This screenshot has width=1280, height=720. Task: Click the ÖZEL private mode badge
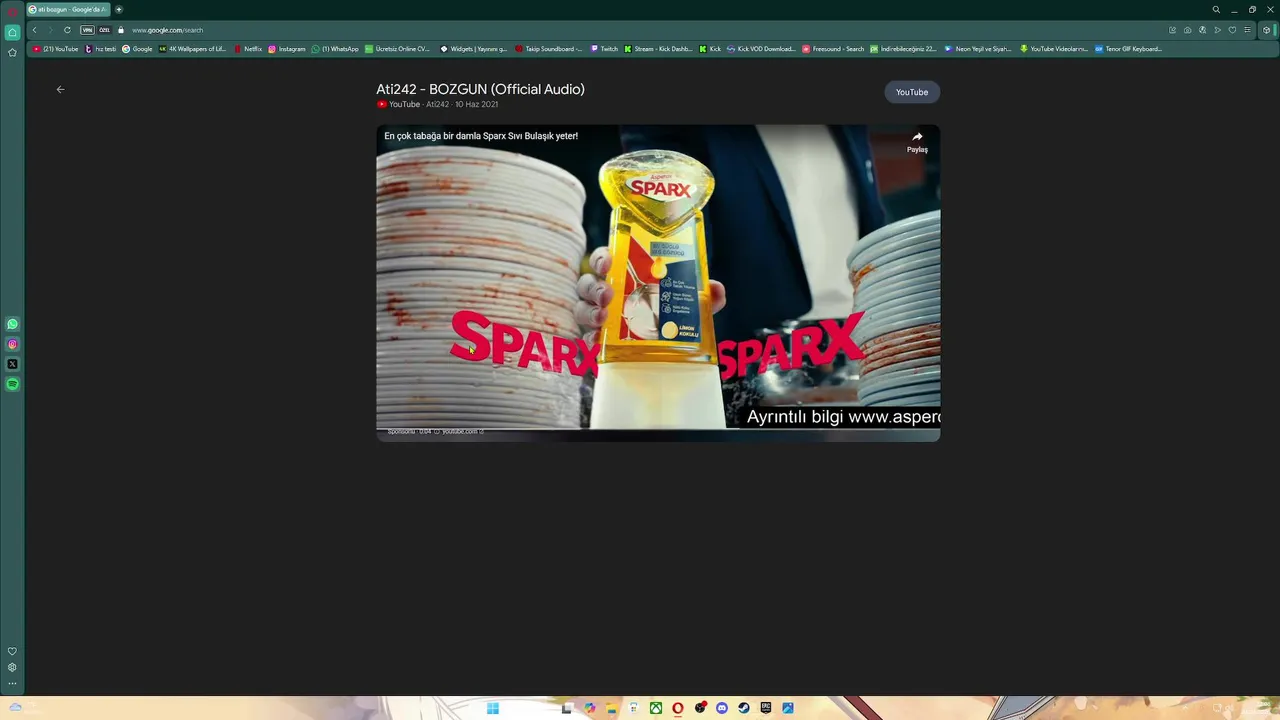[x=104, y=30]
